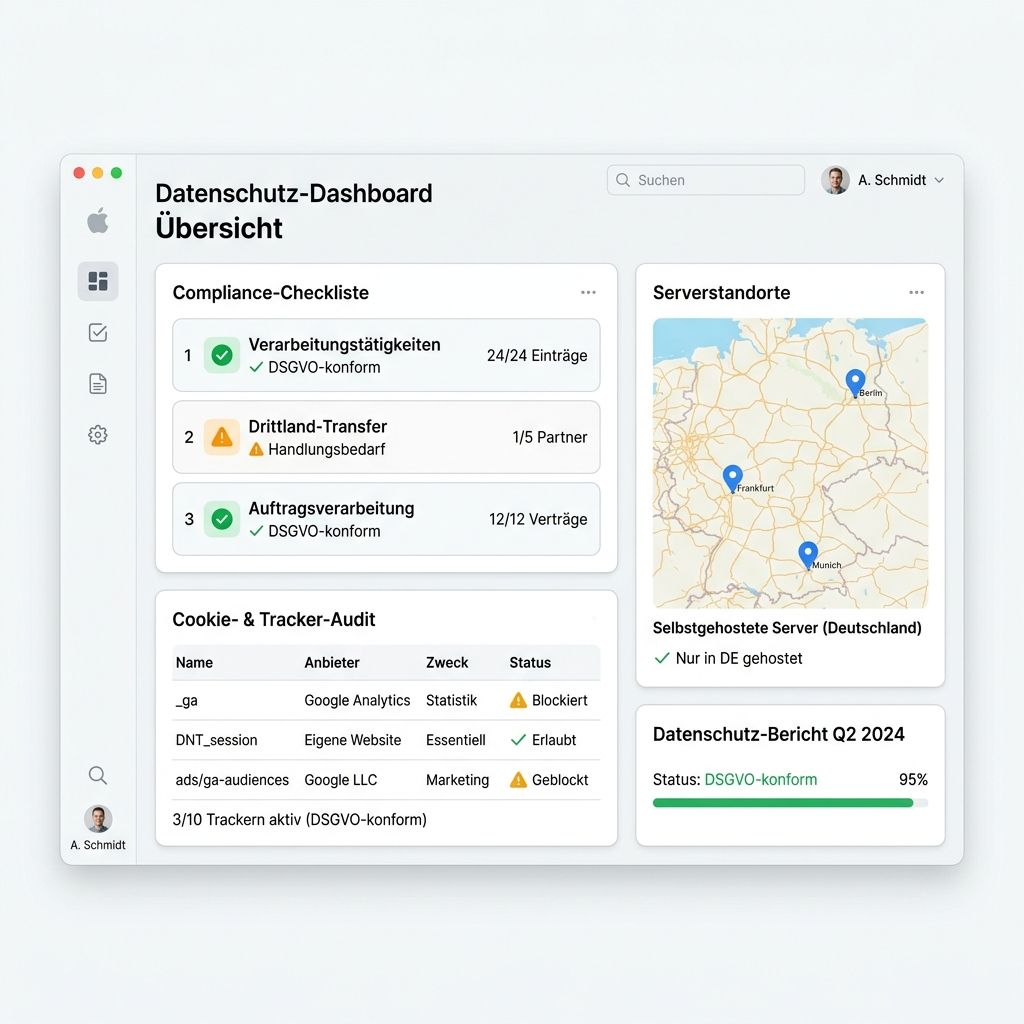This screenshot has width=1024, height=1024.
Task: Click into the Suchen search field
Action: [x=706, y=180]
